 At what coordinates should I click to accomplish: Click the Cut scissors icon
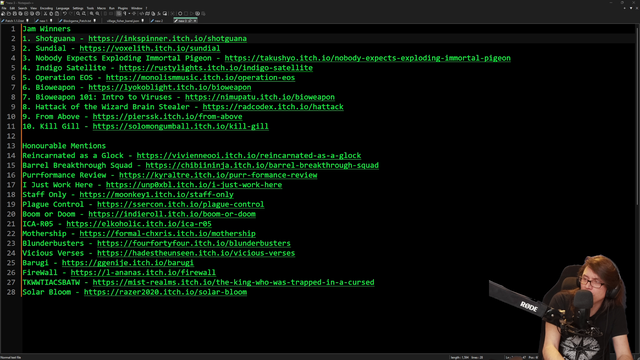46,13
